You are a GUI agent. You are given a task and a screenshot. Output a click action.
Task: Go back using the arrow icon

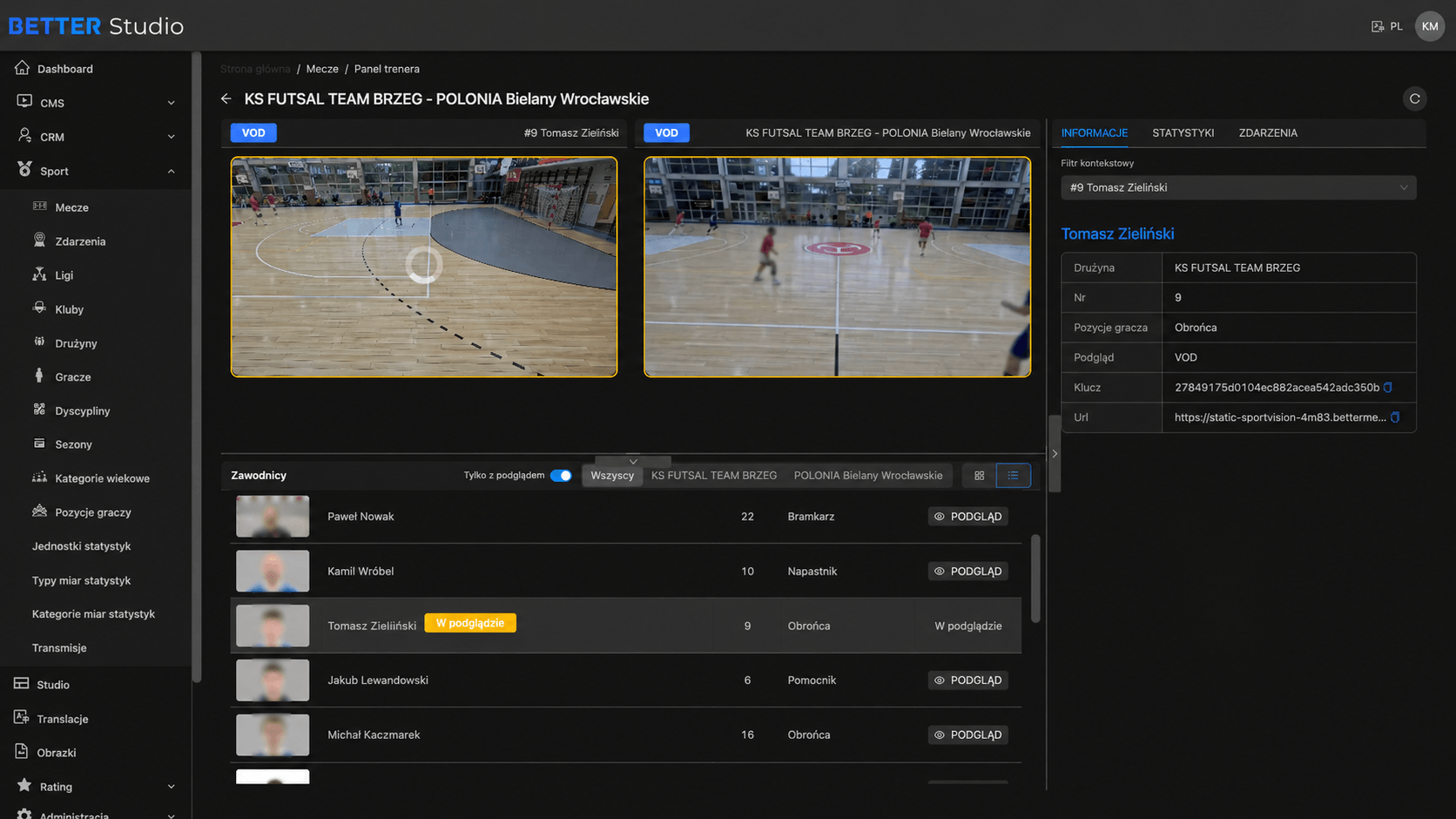(x=226, y=99)
